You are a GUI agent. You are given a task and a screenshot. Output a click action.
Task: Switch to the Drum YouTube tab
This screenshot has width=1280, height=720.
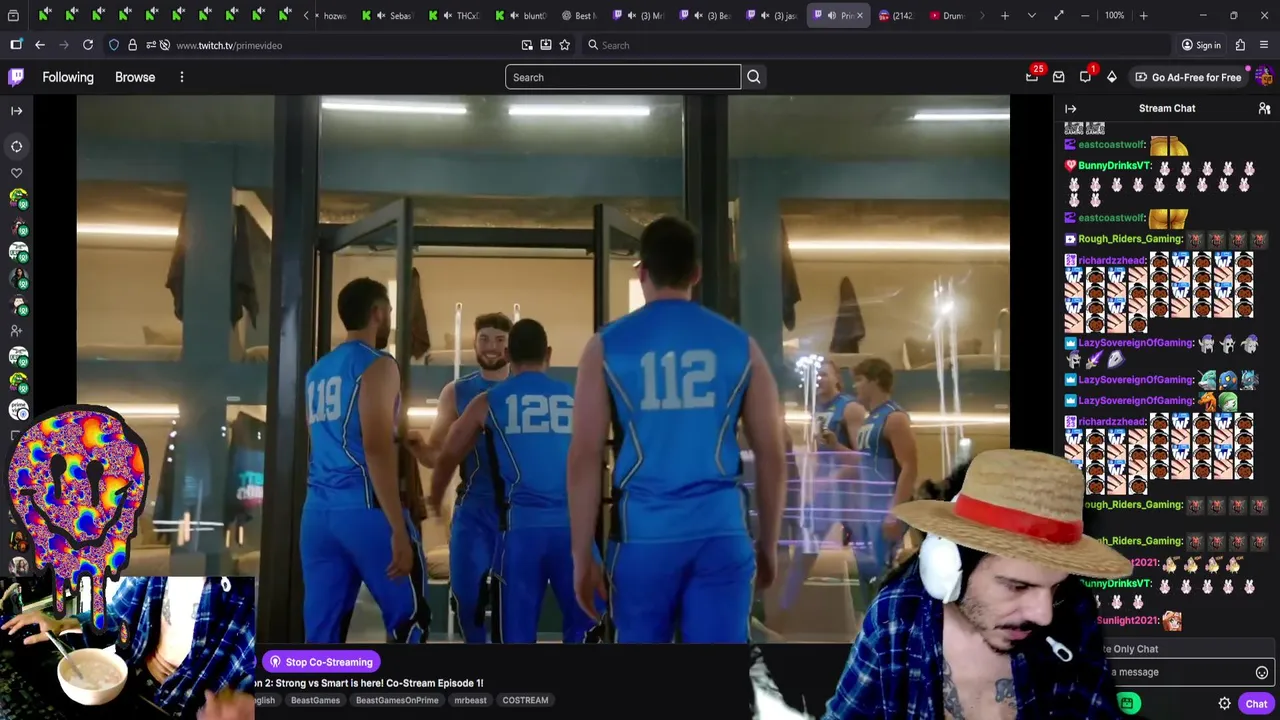[946, 16]
